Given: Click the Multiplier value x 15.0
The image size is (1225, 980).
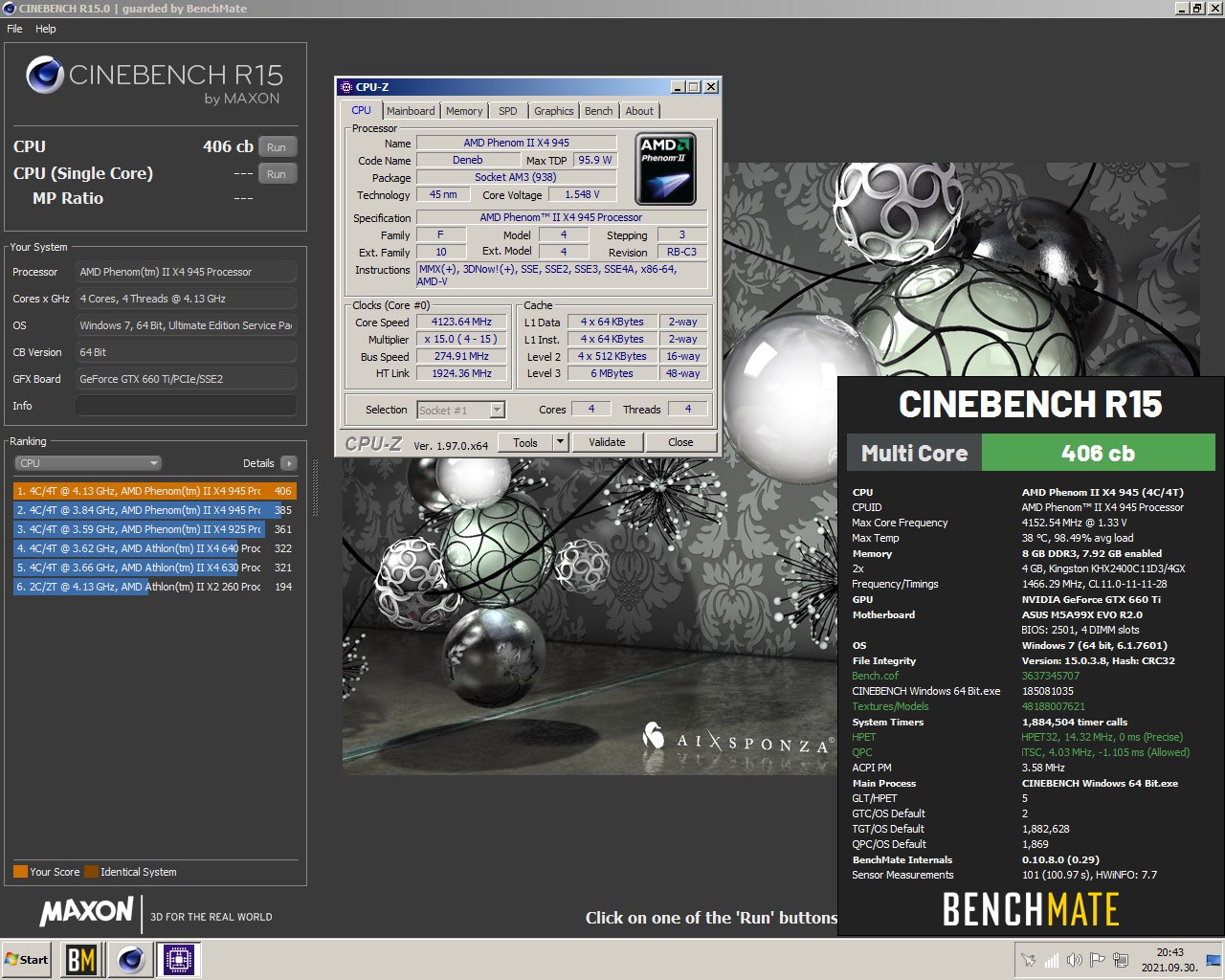Looking at the screenshot, I should [x=461, y=340].
